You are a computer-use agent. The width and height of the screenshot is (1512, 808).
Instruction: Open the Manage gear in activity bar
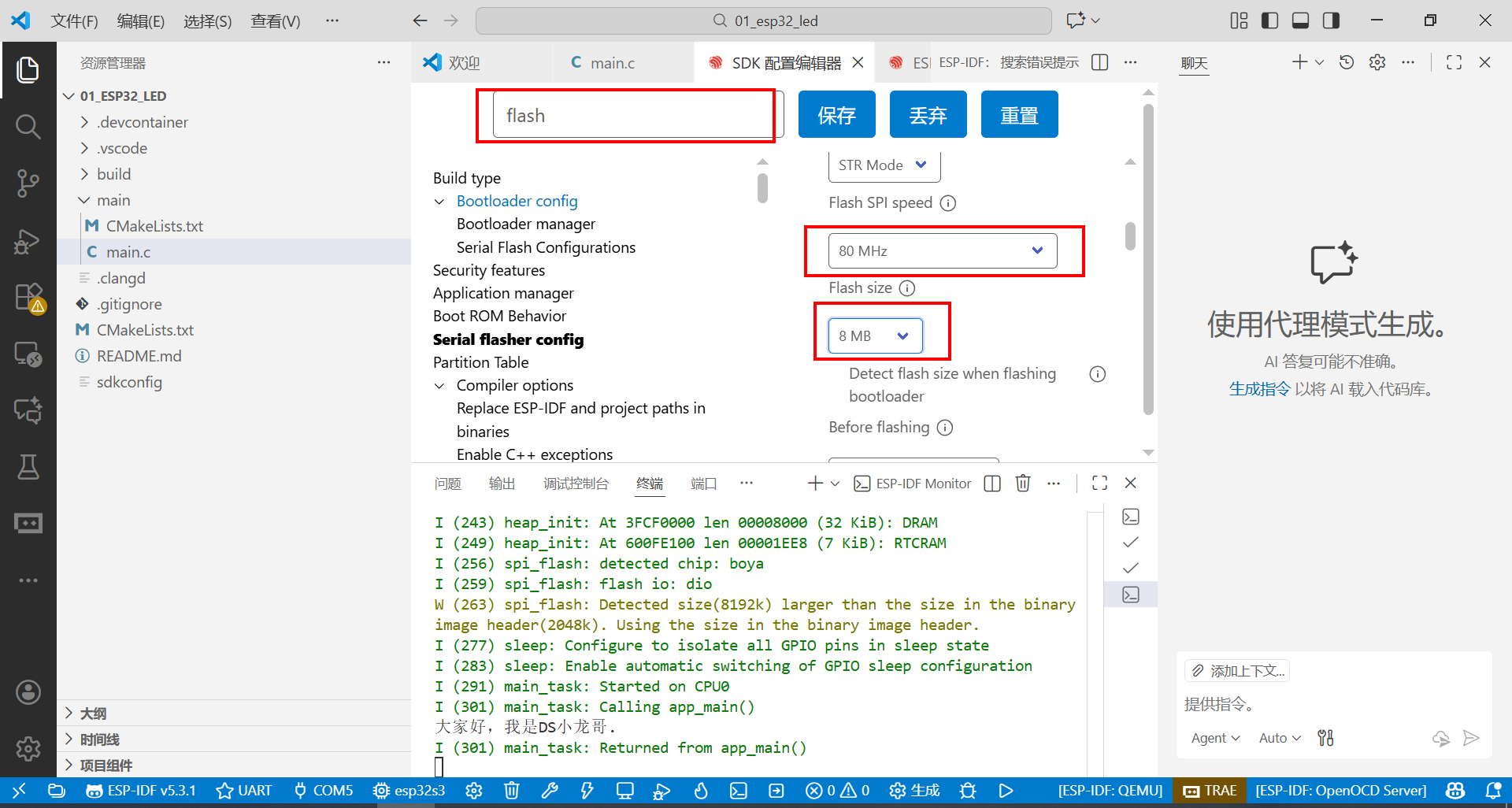pos(28,748)
